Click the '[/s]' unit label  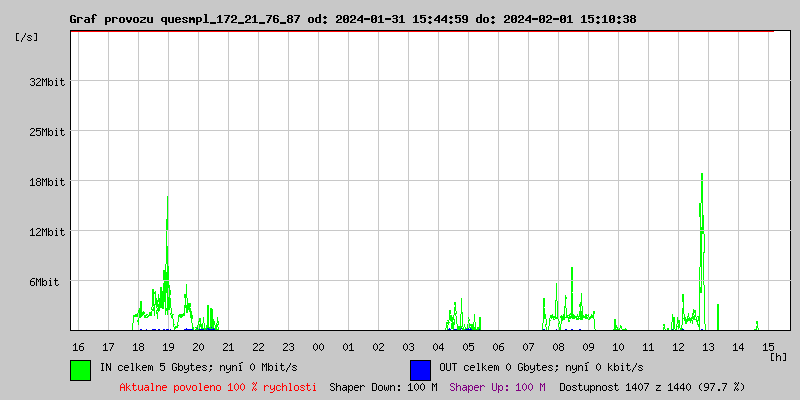click(27, 36)
